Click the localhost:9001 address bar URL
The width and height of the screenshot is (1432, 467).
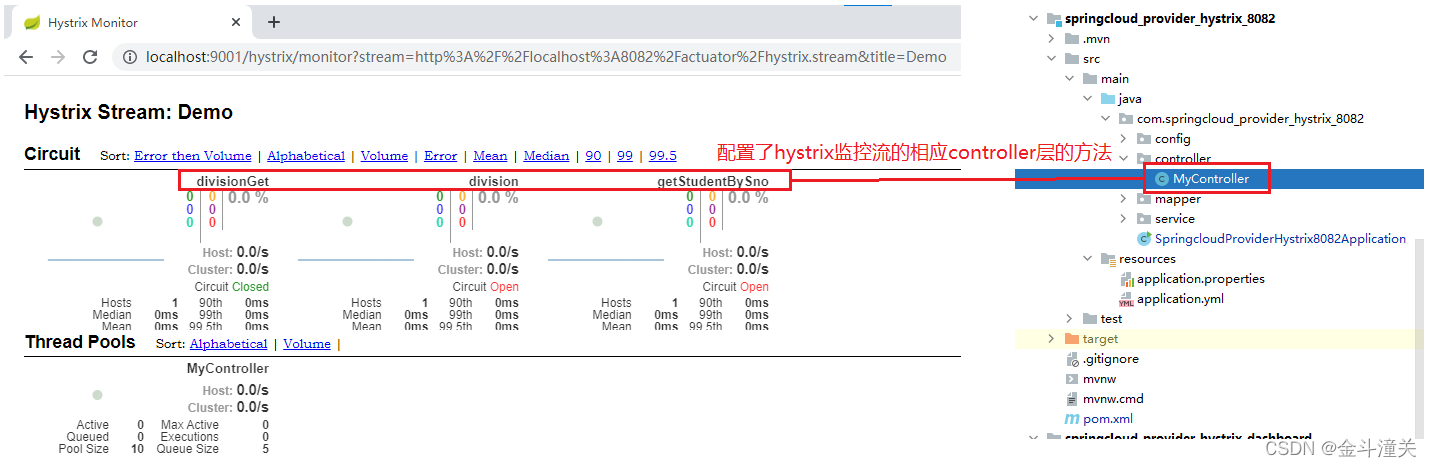(546, 57)
